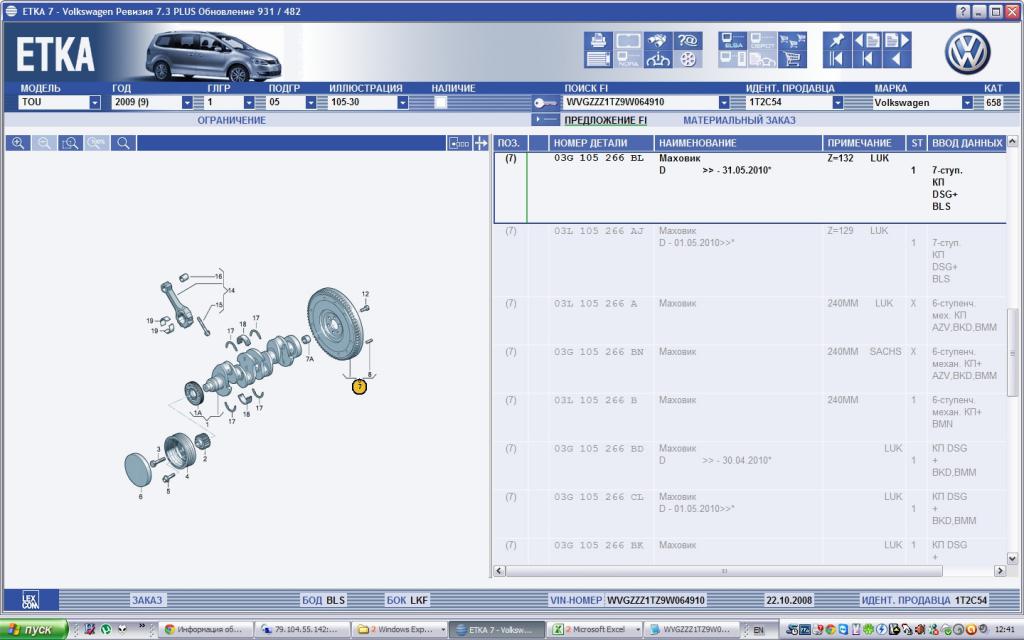Click the ОГРАНИЧЕНИЕ link
Screen dimensions: 1024x640
coord(232,120)
